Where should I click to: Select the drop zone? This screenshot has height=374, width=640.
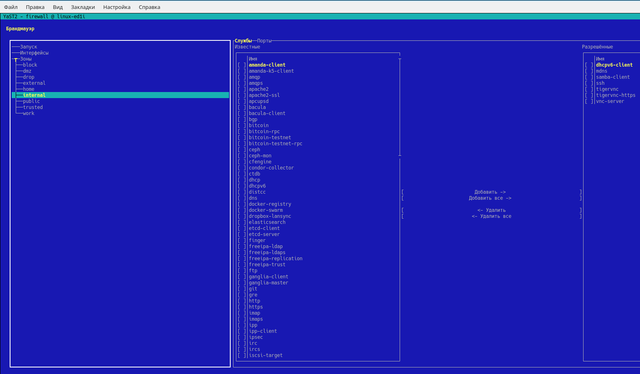coord(29,77)
